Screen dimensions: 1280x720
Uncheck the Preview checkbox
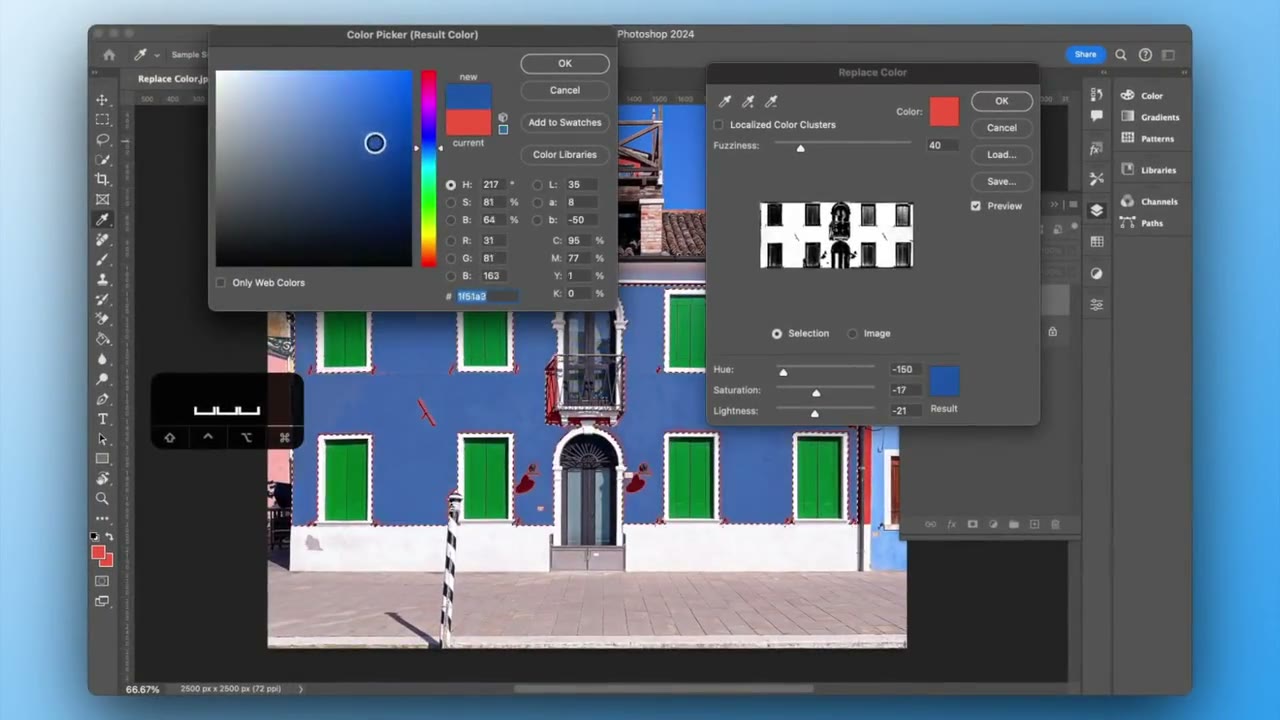pyautogui.click(x=976, y=206)
